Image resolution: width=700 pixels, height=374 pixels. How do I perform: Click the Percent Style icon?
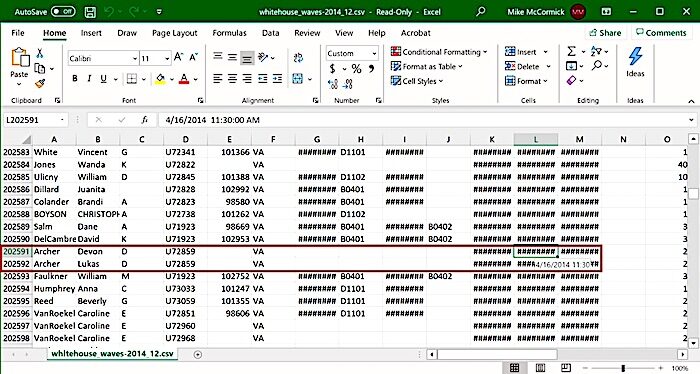click(x=356, y=69)
